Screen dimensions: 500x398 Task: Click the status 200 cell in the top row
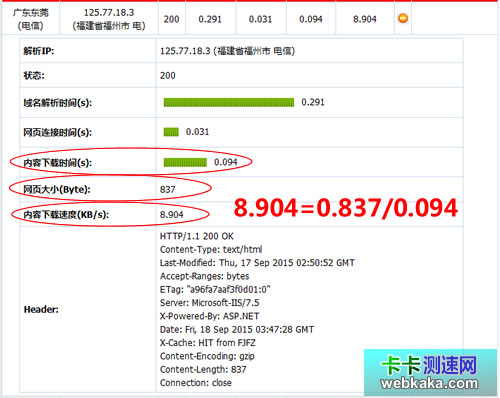coord(171,19)
